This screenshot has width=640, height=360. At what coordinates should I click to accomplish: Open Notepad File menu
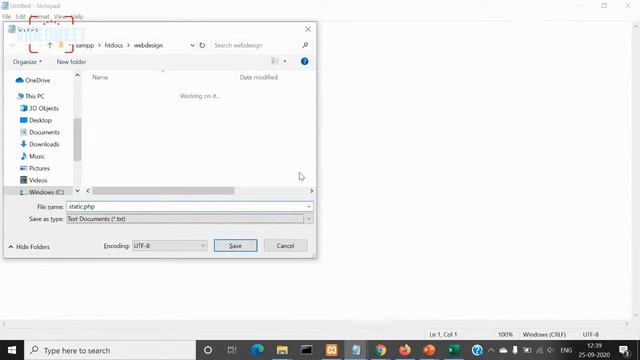[7, 16]
